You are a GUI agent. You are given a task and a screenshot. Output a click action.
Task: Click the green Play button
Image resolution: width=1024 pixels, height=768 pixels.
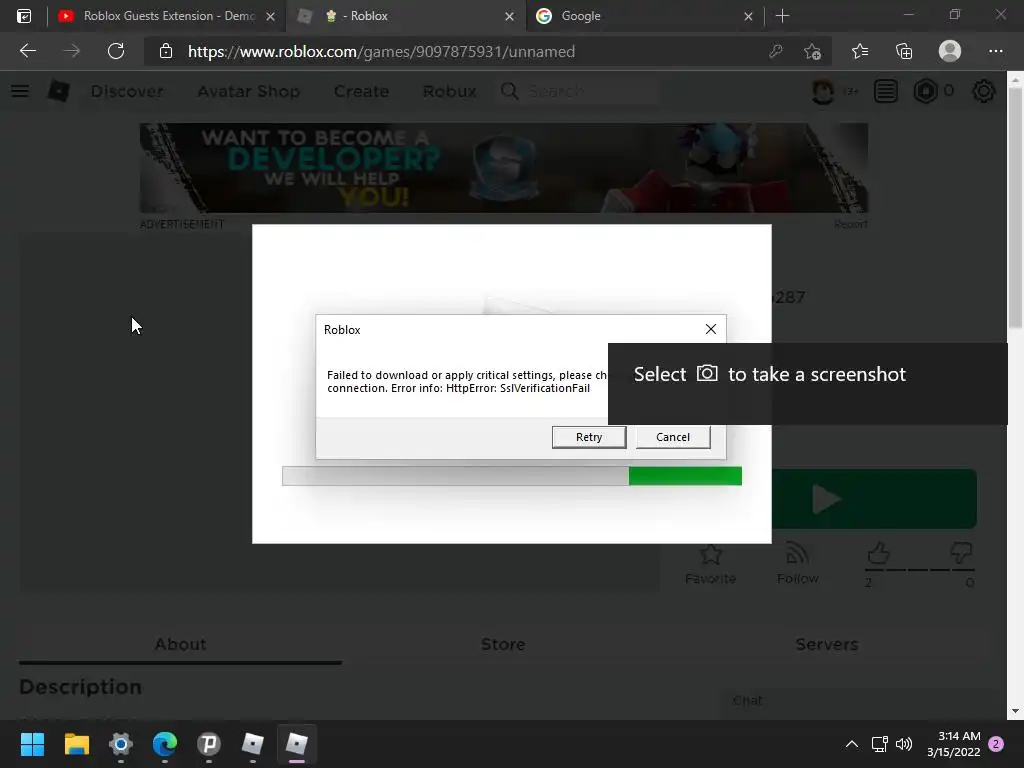(874, 499)
